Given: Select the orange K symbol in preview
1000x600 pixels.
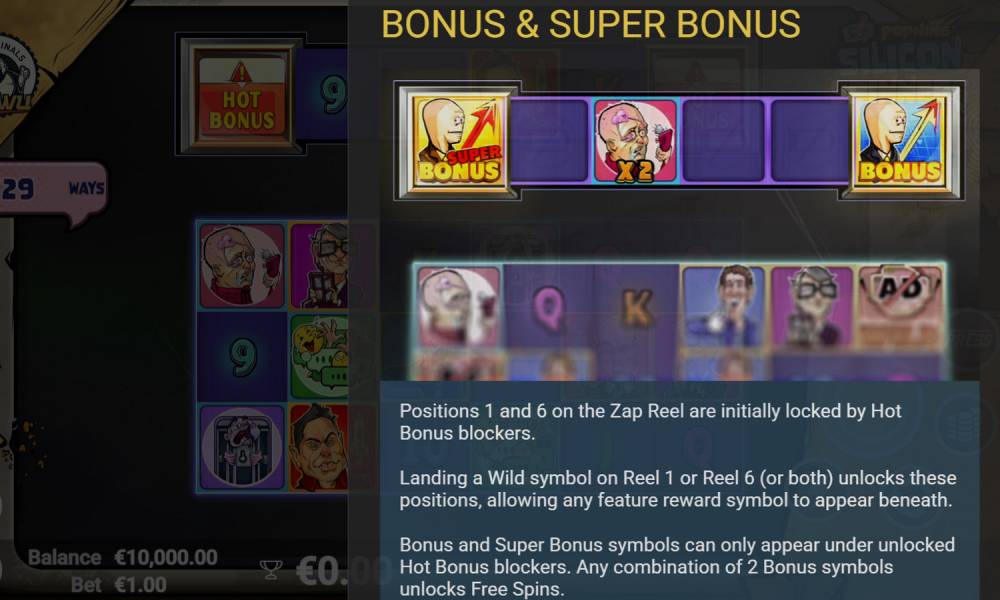Looking at the screenshot, I should click(x=636, y=307).
